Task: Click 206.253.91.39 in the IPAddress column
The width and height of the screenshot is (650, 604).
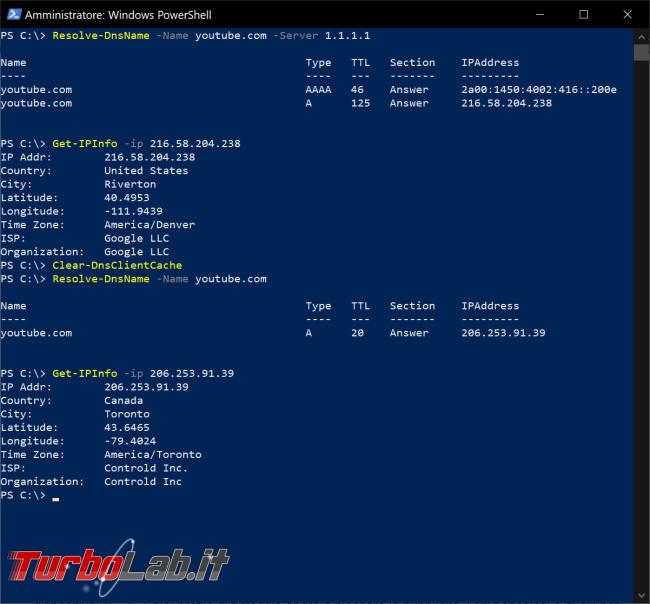Action: [503, 333]
